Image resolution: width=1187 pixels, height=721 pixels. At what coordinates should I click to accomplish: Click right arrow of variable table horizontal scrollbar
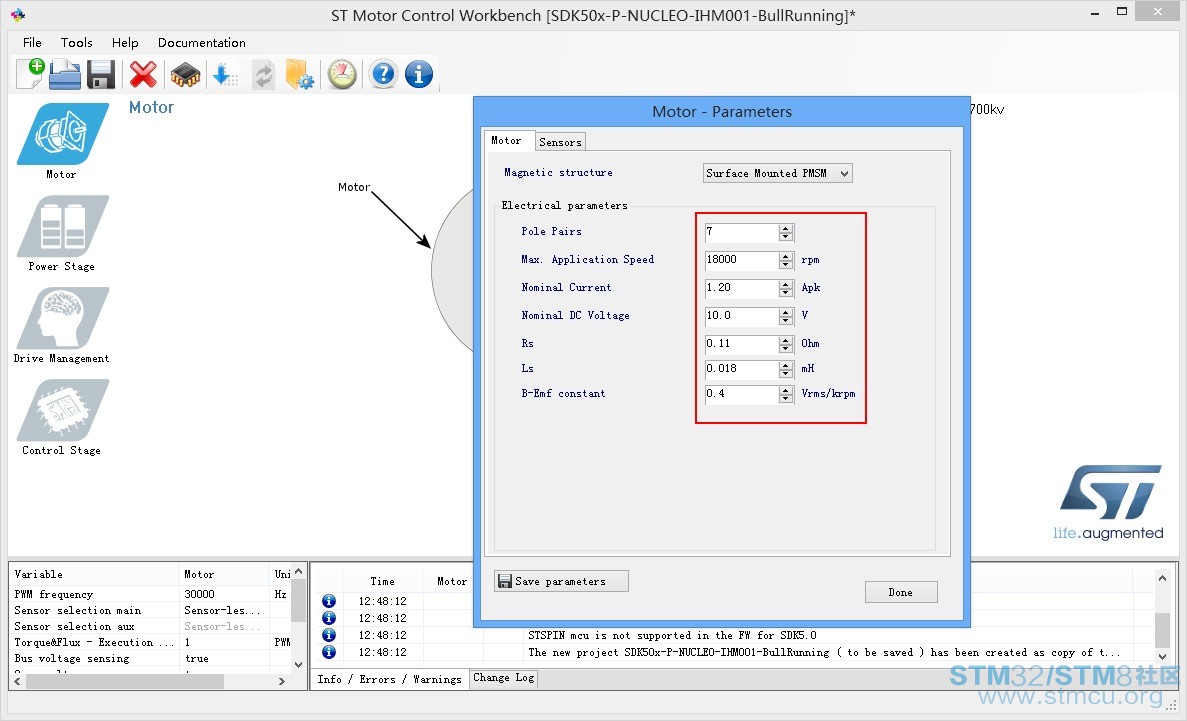coord(282,681)
